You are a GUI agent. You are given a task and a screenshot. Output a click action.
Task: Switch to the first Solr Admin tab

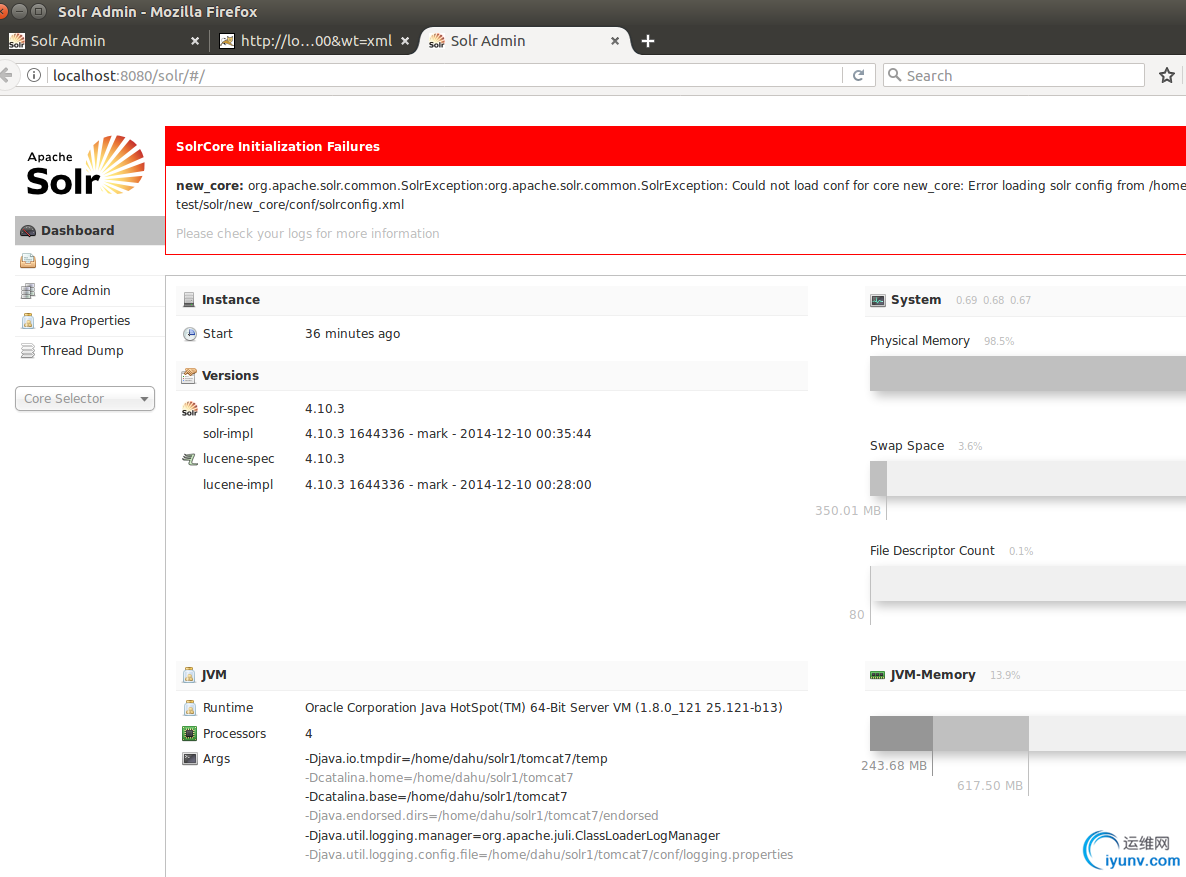(104, 41)
